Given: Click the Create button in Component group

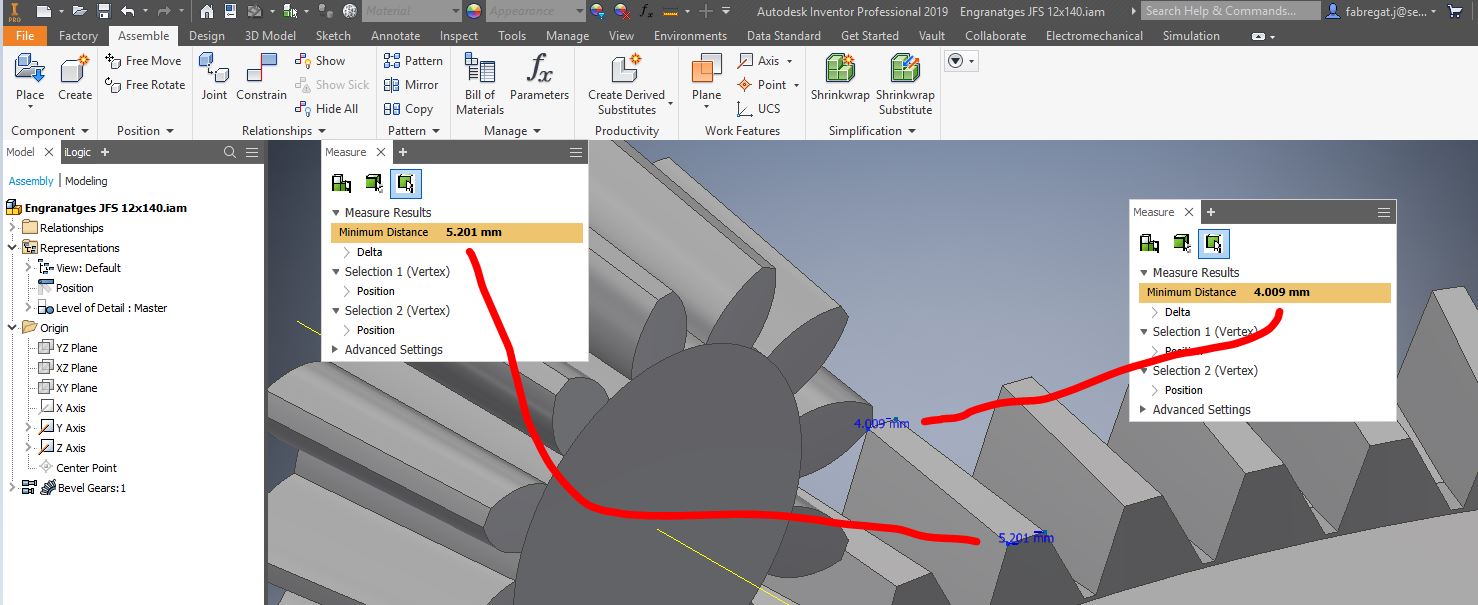Looking at the screenshot, I should coord(75,77).
